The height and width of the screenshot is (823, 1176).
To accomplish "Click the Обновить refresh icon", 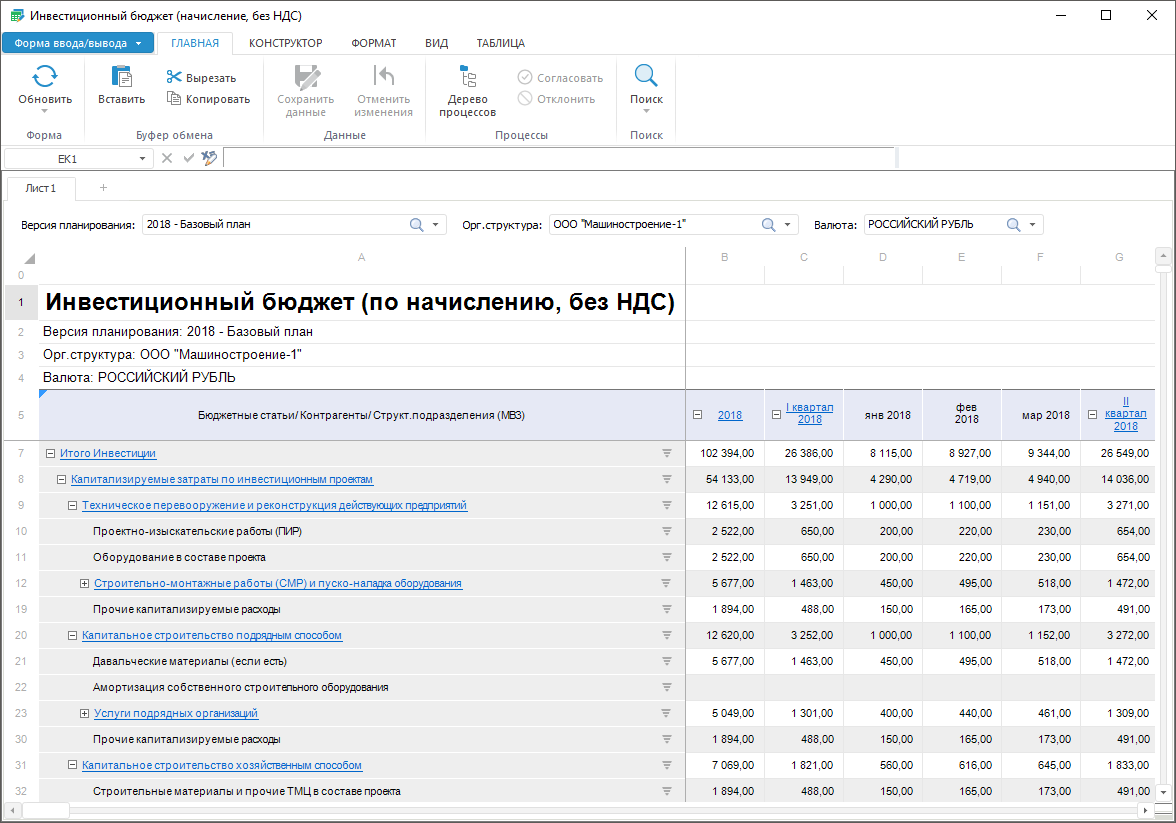I will click(45, 77).
